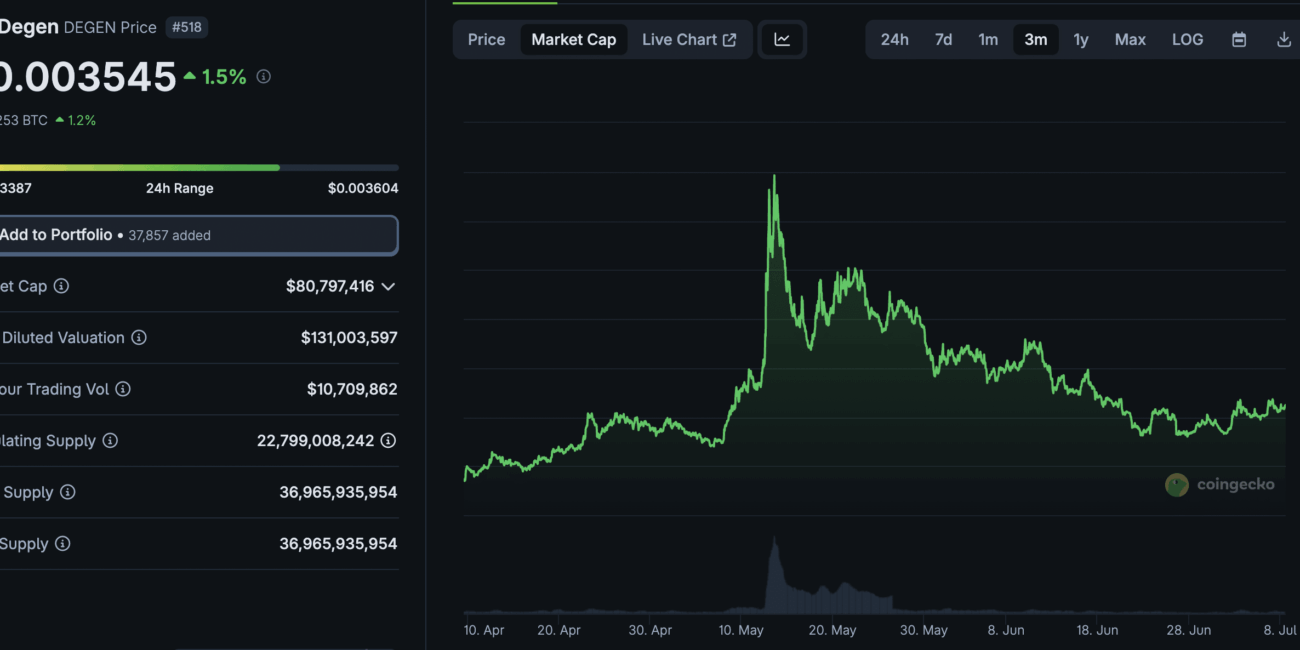This screenshot has width=1300, height=650.
Task: Click the $0.003604 range high value
Action: [363, 188]
